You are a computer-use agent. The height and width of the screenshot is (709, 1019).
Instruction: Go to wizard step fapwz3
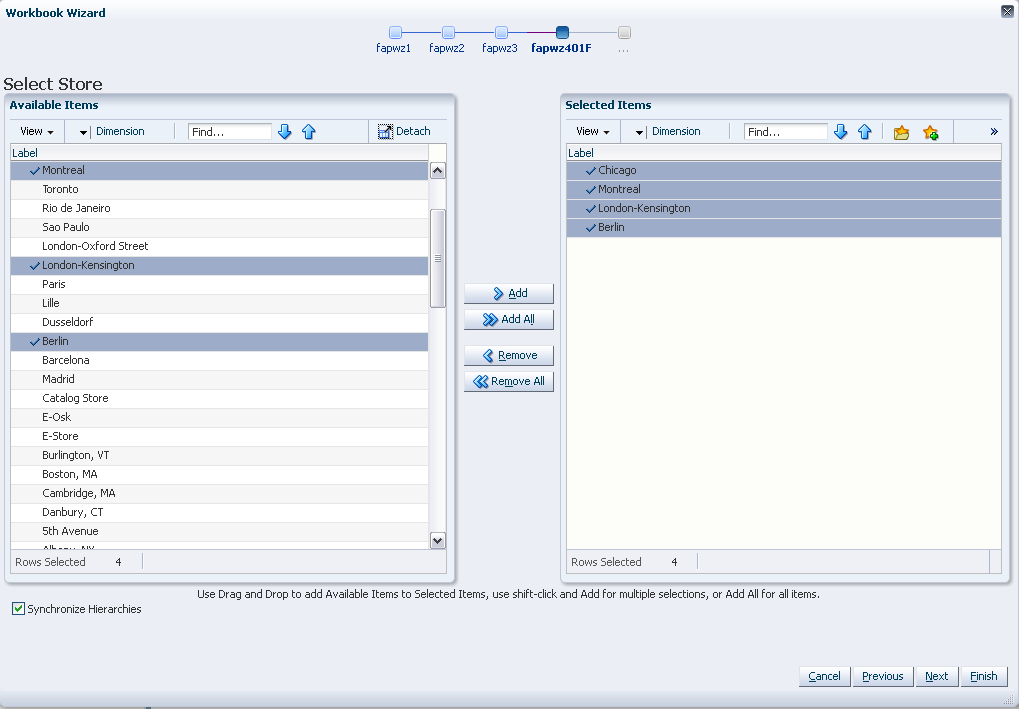[501, 32]
